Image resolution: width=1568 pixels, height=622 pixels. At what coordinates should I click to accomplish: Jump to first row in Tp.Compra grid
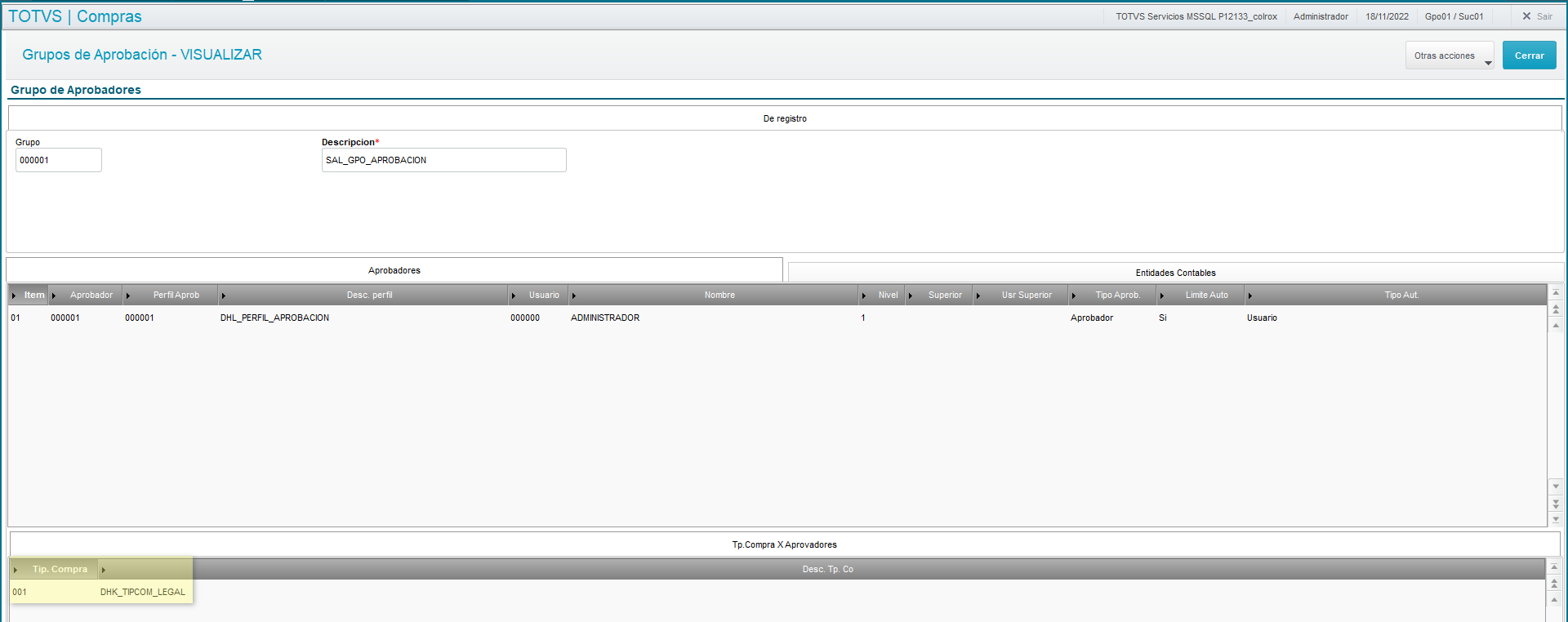(1554, 566)
